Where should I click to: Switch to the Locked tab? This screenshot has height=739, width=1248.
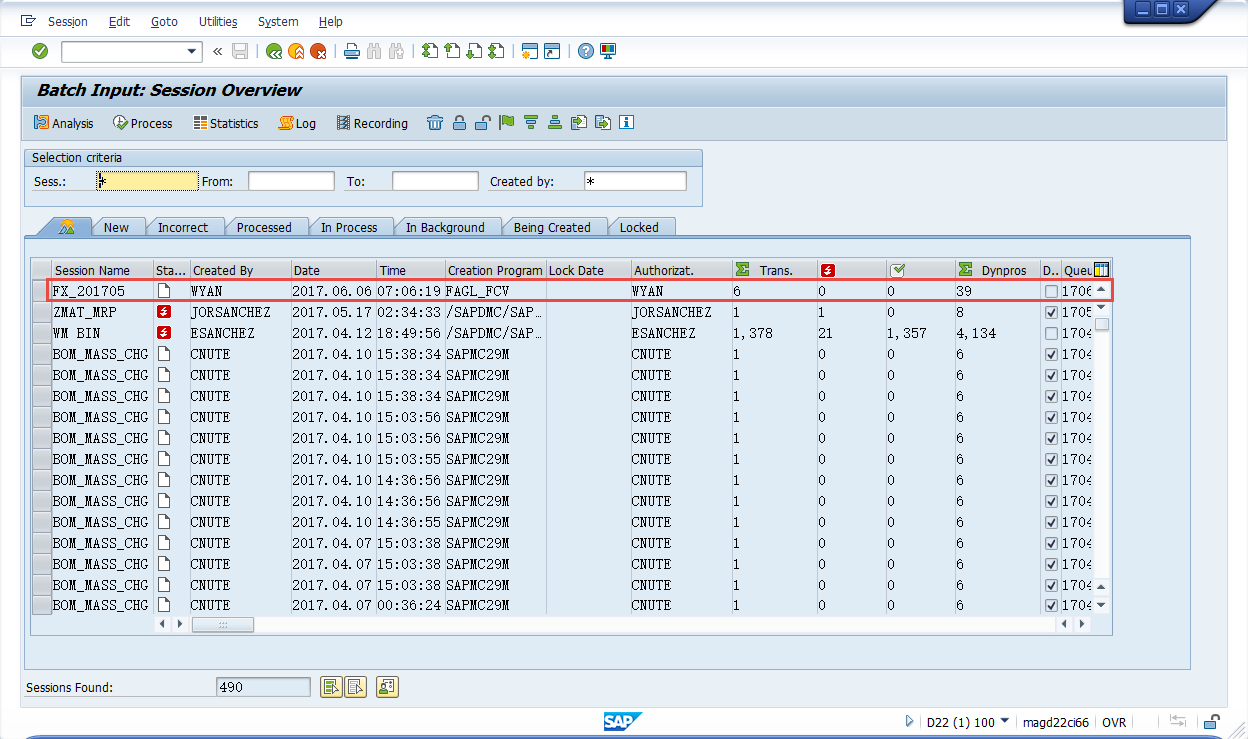click(639, 227)
